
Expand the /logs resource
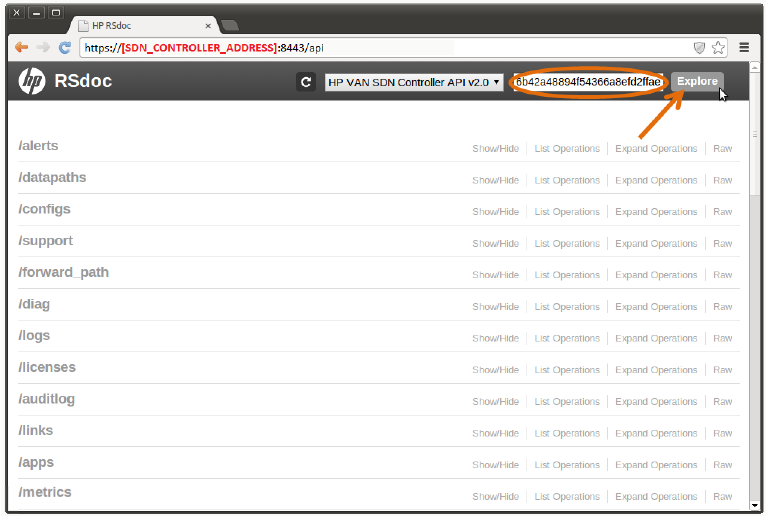pos(34,336)
